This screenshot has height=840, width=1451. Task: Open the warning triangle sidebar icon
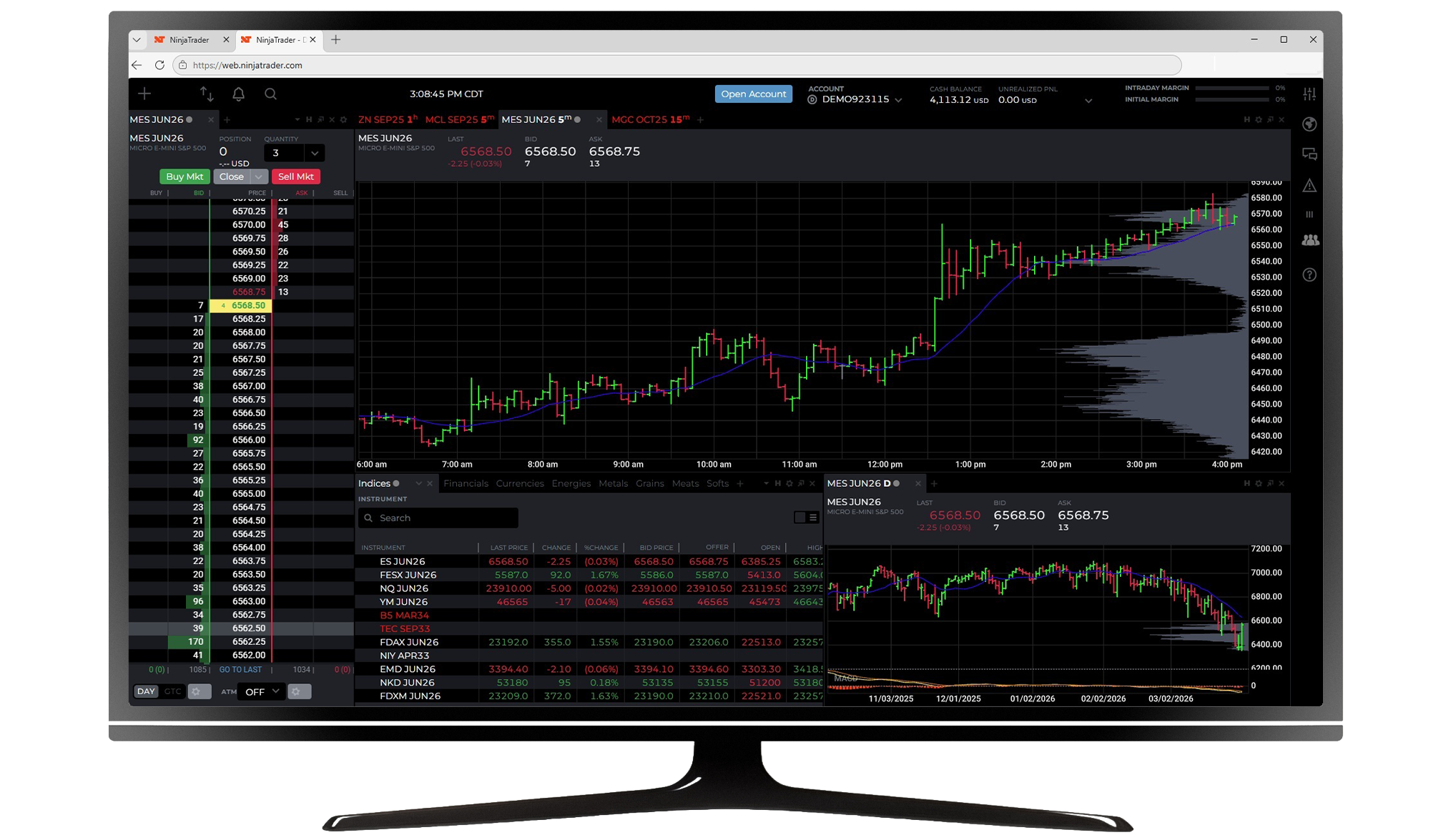click(1309, 186)
